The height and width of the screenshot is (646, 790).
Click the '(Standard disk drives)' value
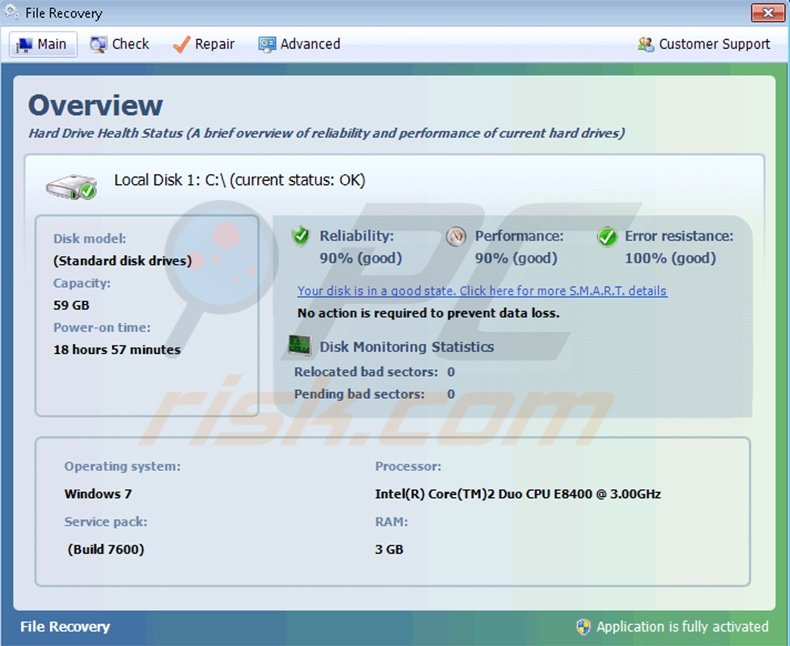[122, 261]
